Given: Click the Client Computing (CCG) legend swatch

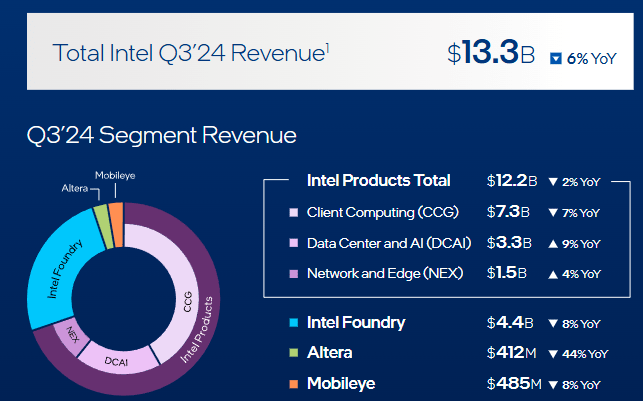Looking at the screenshot, I should click(x=293, y=213).
